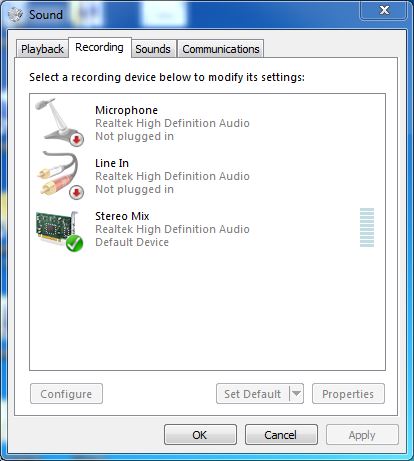Select the Recording tab
The height and width of the screenshot is (461, 414).
[99, 47]
